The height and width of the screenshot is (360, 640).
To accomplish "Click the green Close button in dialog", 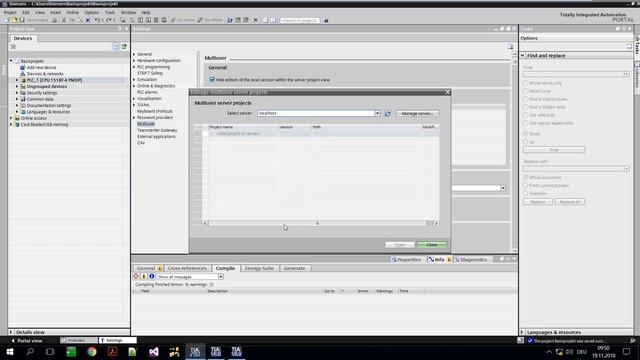I will pyautogui.click(x=431, y=244).
